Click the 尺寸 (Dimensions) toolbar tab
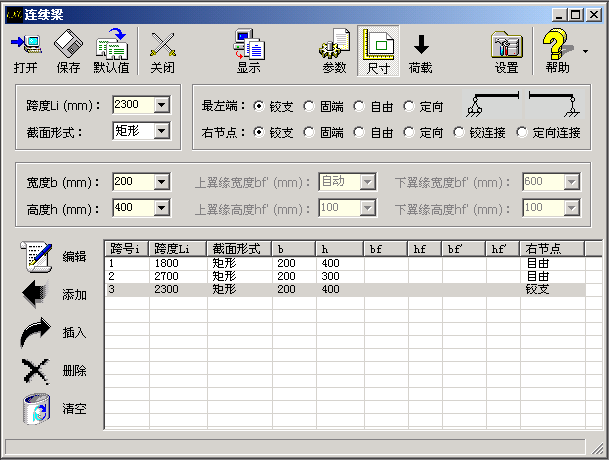 [378, 46]
